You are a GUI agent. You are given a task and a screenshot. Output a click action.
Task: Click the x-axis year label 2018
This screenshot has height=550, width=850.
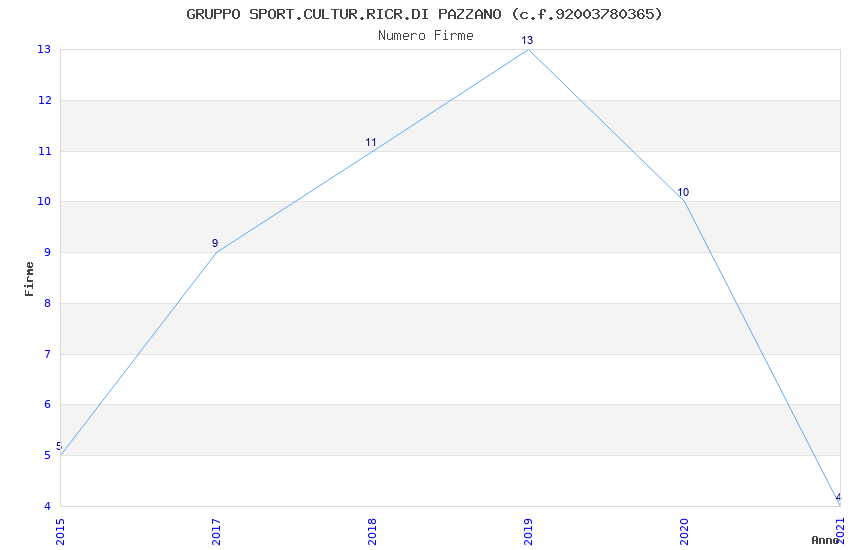[x=372, y=532]
